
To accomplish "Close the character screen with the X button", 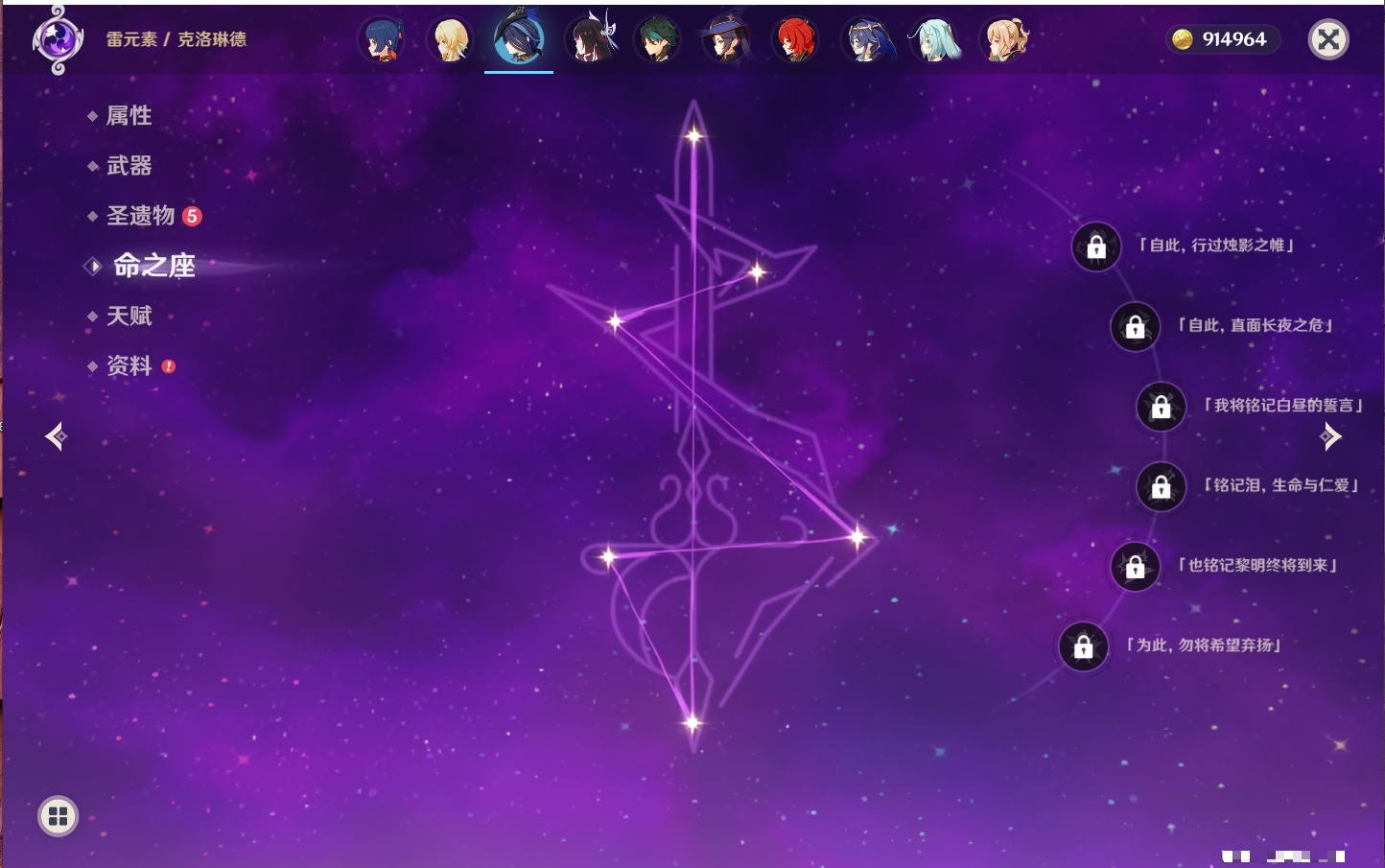I will (x=1328, y=39).
